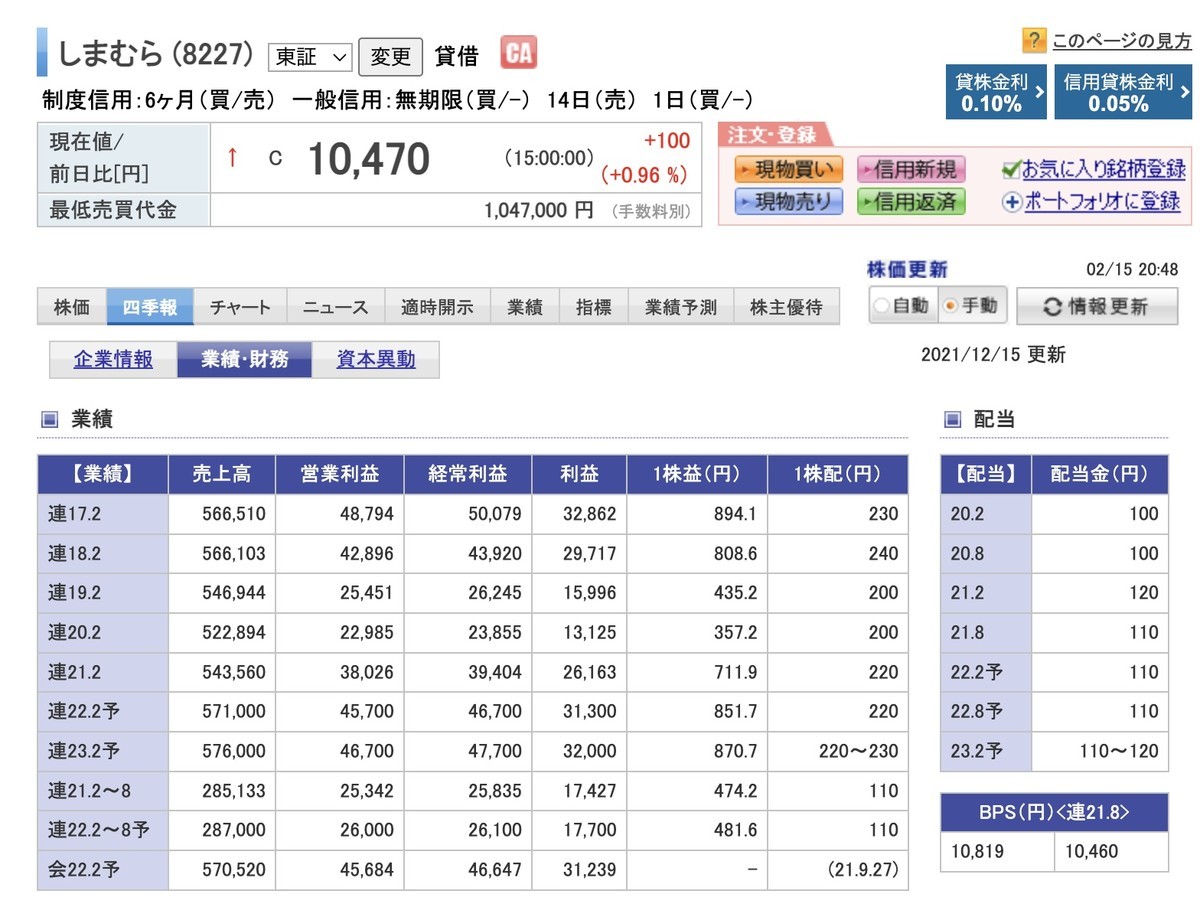
Task: Click the 変更 button
Action: point(391,57)
